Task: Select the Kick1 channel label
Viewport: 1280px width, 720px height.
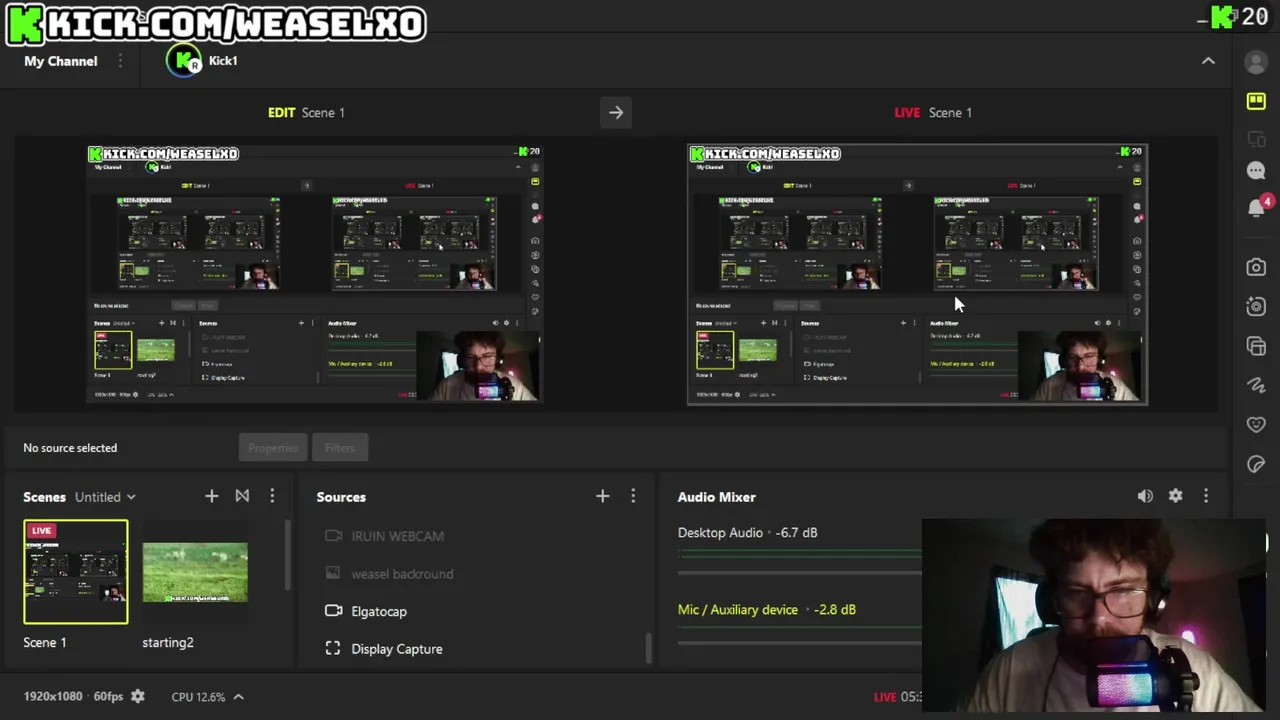Action: tap(223, 61)
